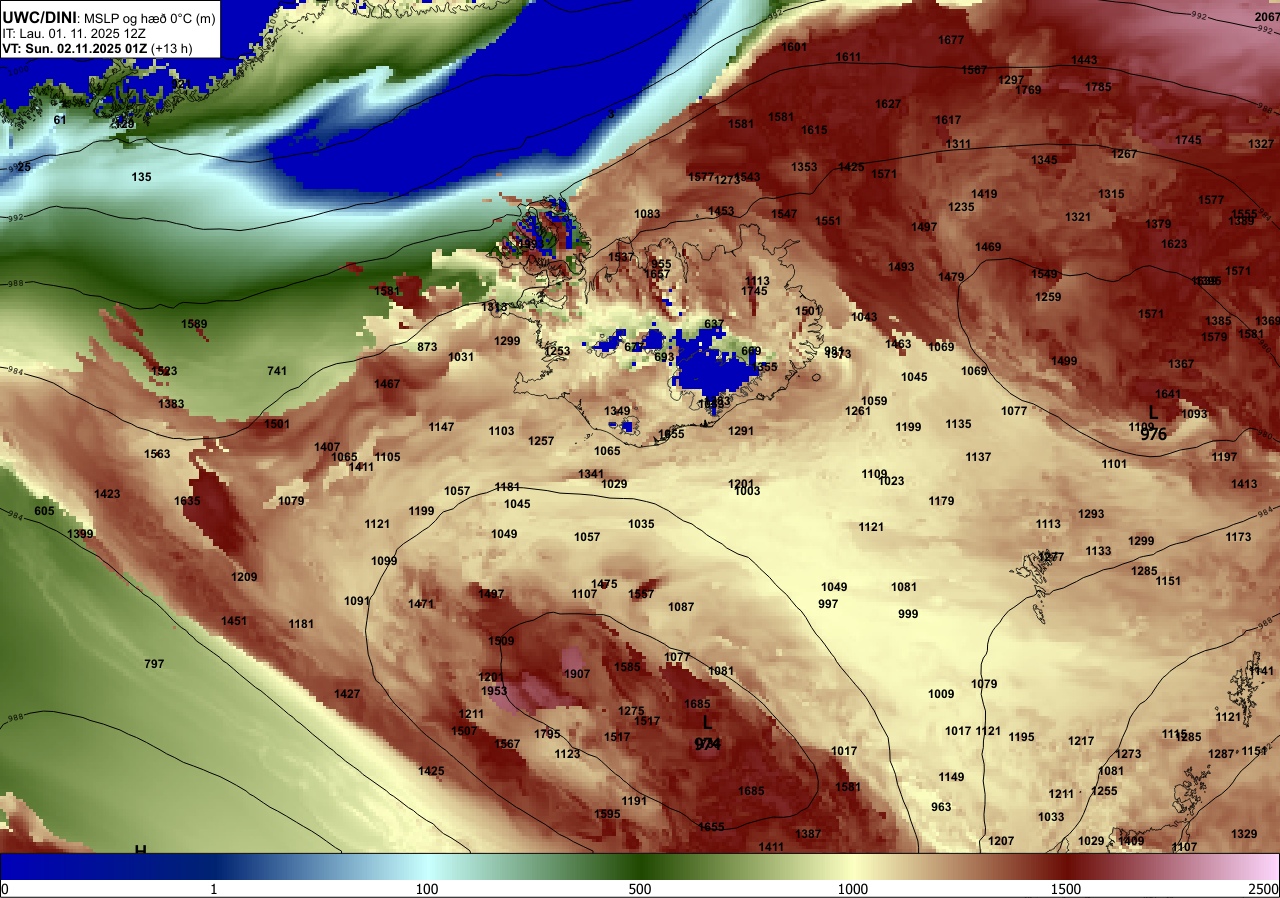Viewport: 1280px width, 898px height.
Task: Select the 1137 map value
Action: point(978,457)
